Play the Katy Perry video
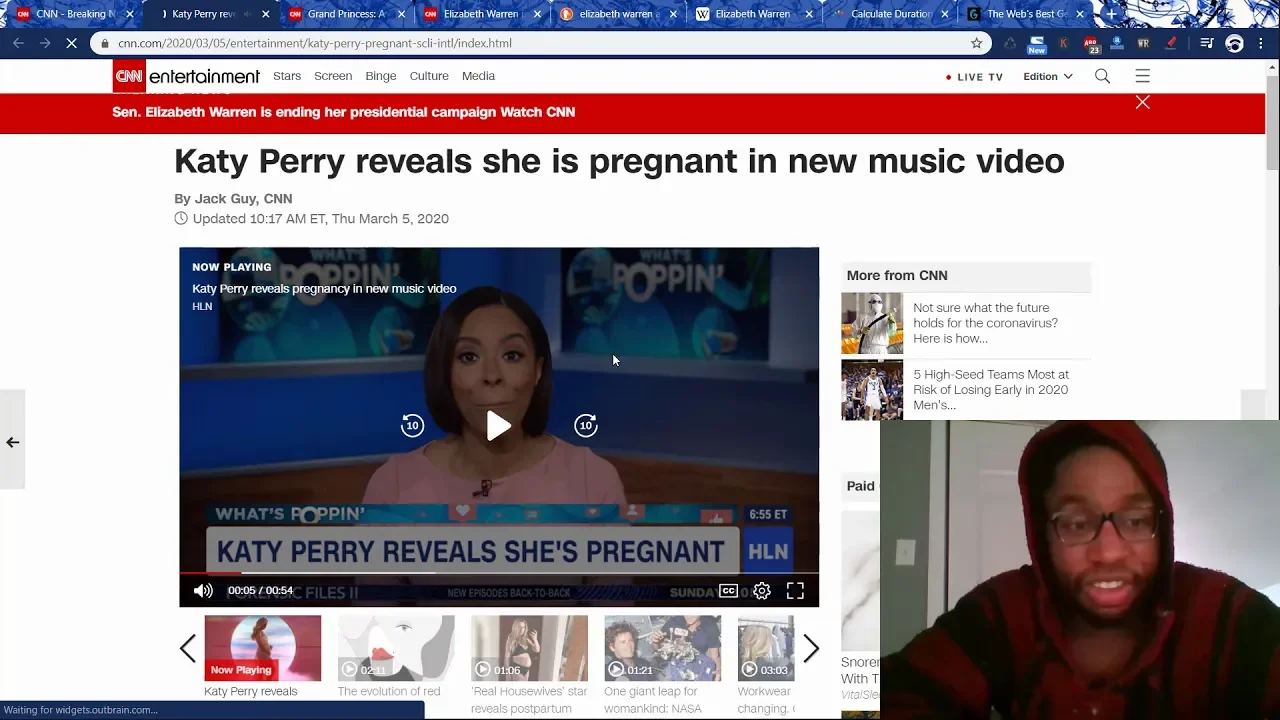The height and width of the screenshot is (720, 1280). [x=498, y=426]
